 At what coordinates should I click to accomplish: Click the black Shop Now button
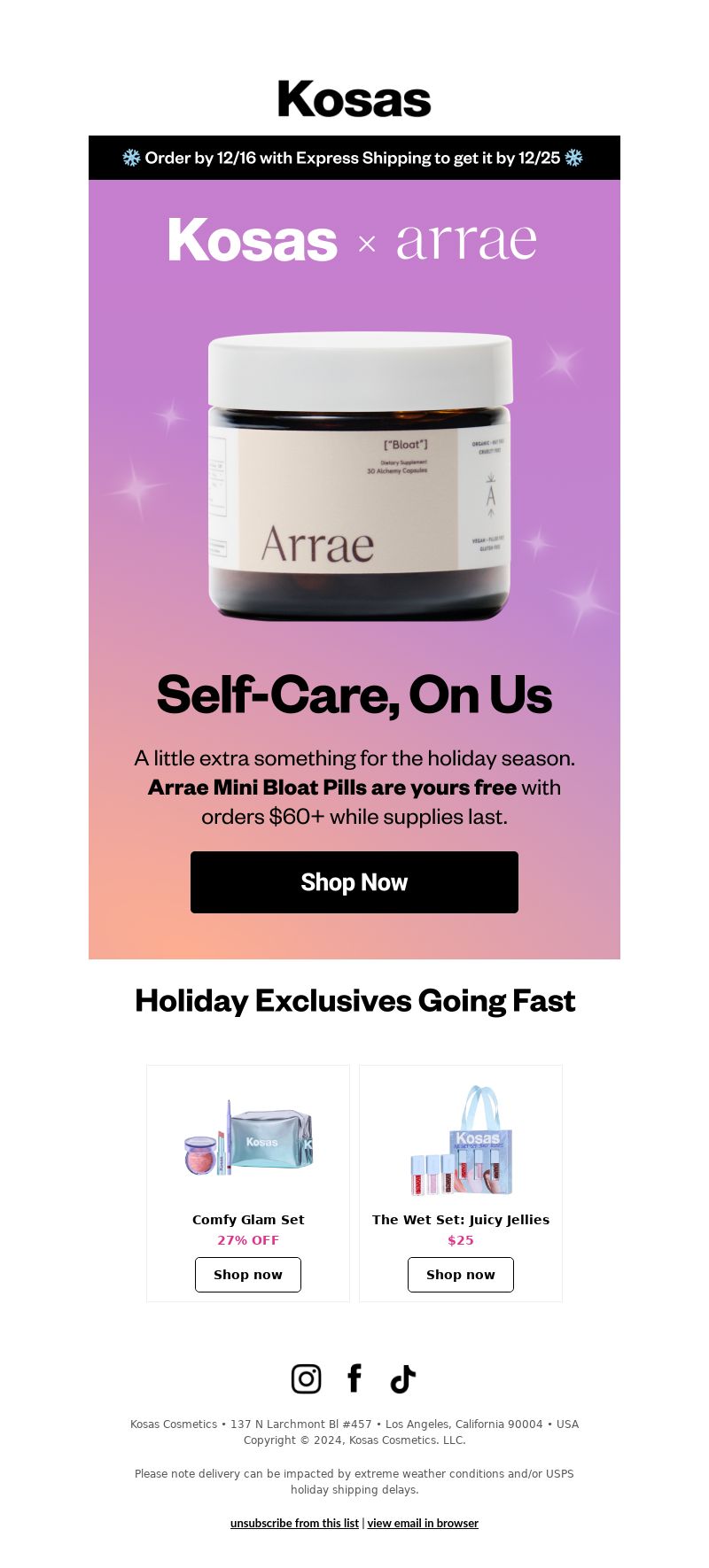(354, 882)
